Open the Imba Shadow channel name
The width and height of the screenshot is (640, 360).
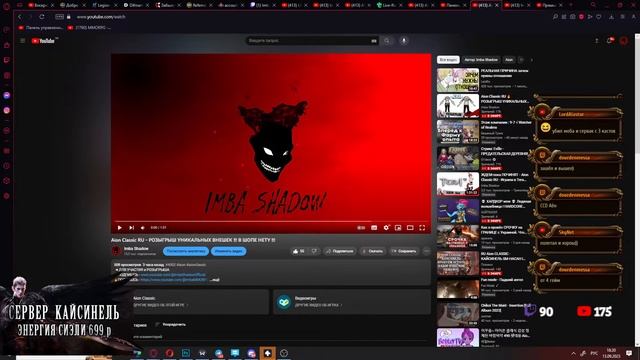tap(136, 249)
